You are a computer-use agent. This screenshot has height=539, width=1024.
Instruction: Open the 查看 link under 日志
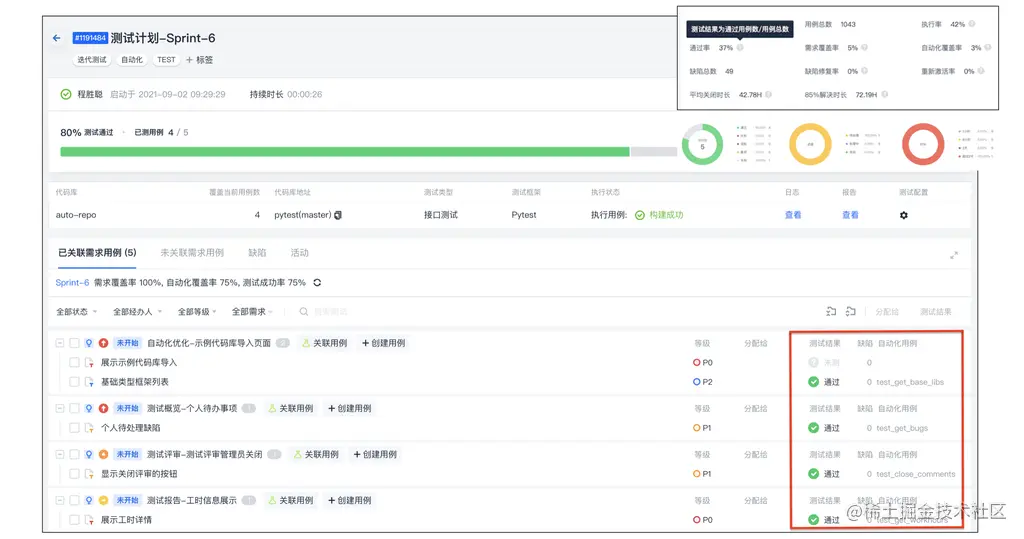793,215
